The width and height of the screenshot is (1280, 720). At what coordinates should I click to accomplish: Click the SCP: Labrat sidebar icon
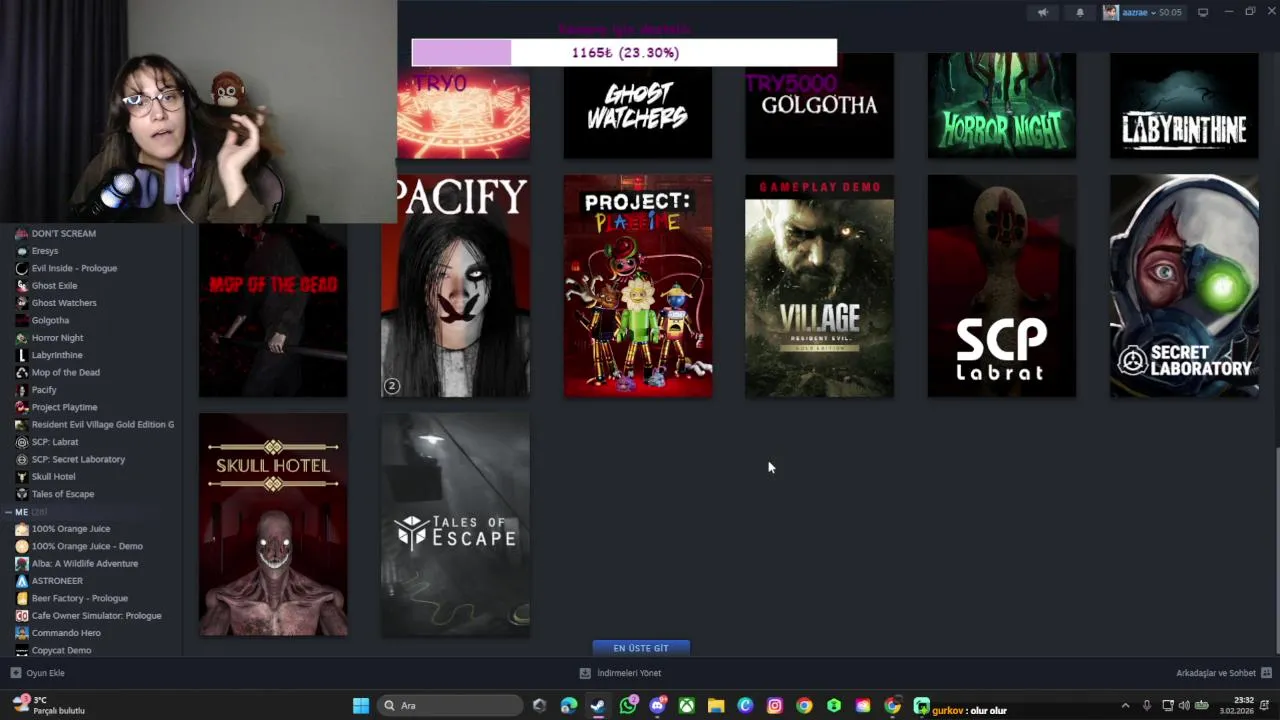[22, 441]
